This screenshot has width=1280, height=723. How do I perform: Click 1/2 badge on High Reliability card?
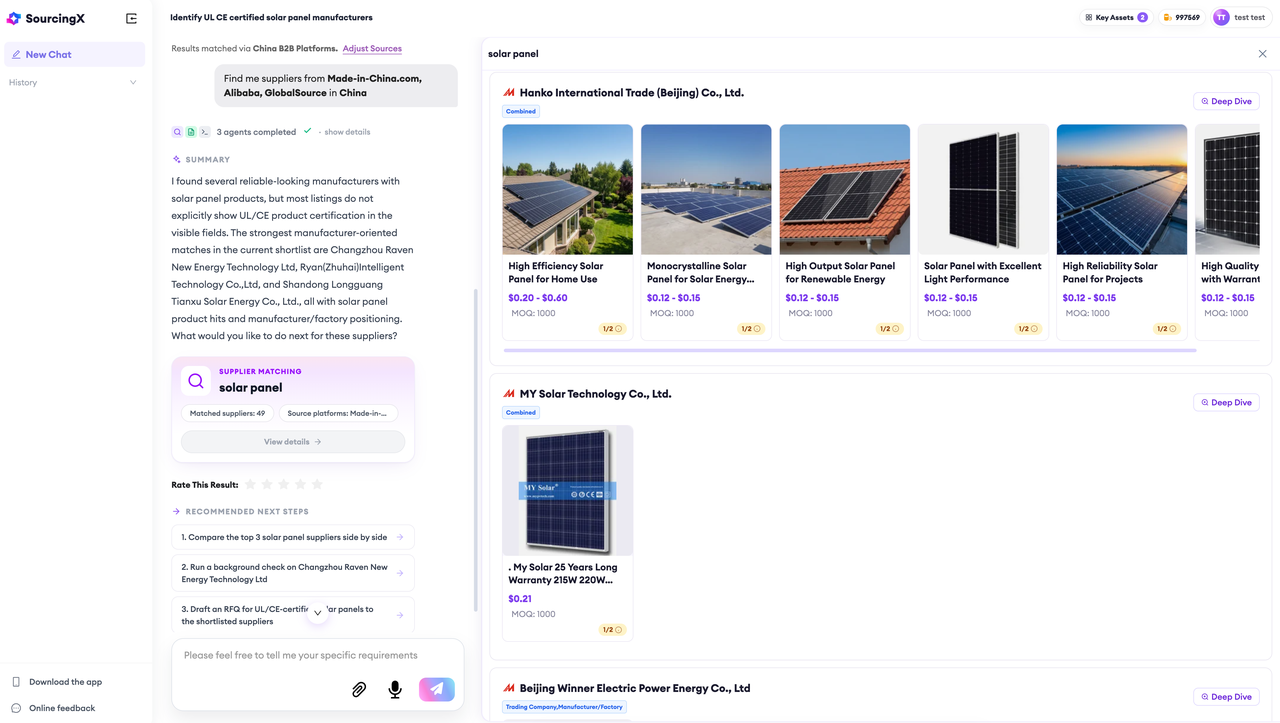tap(1165, 329)
